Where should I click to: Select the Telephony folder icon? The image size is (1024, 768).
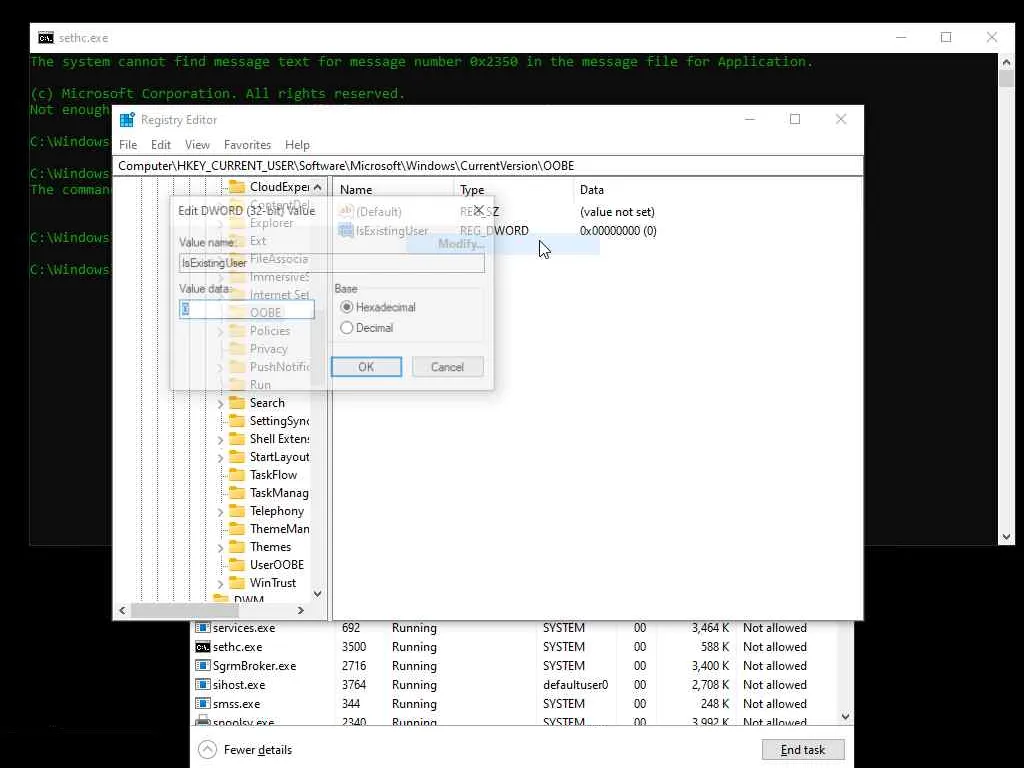pos(236,511)
